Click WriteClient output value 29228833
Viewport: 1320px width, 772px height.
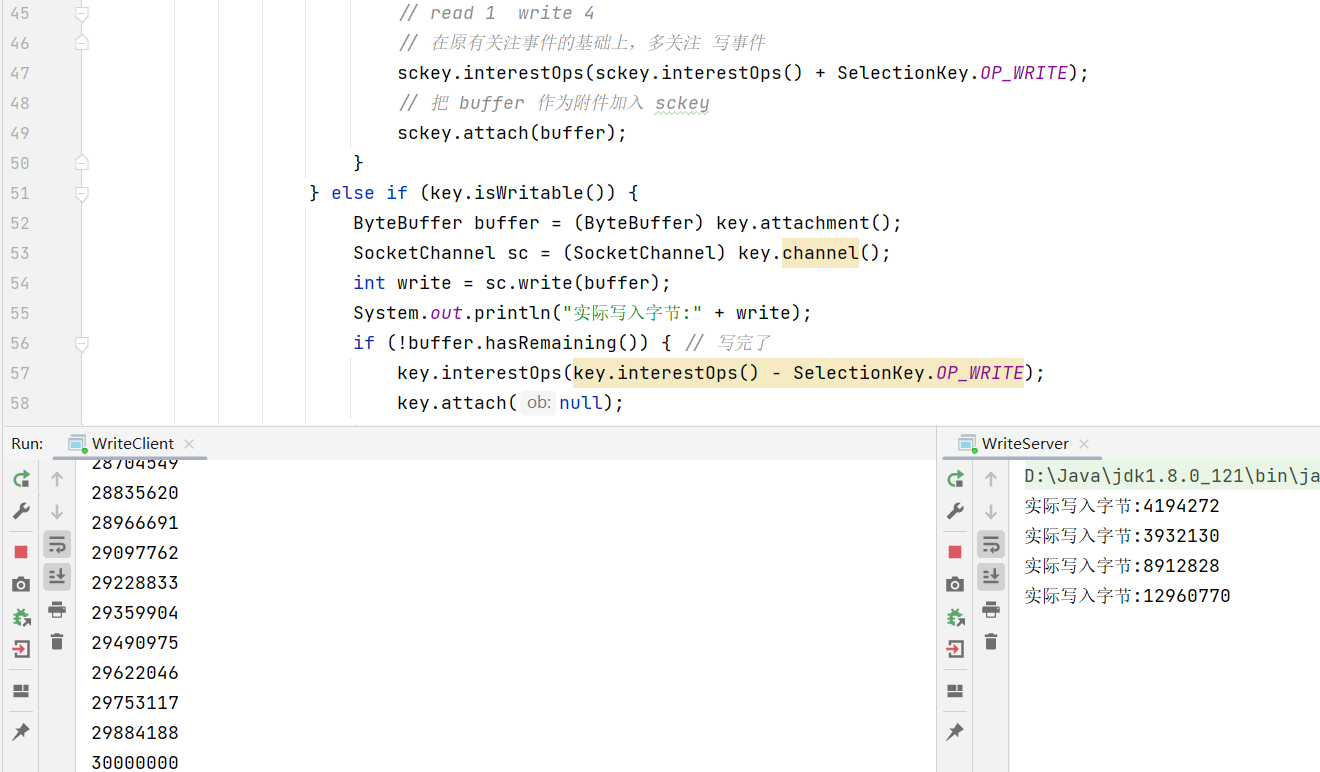[135, 583]
